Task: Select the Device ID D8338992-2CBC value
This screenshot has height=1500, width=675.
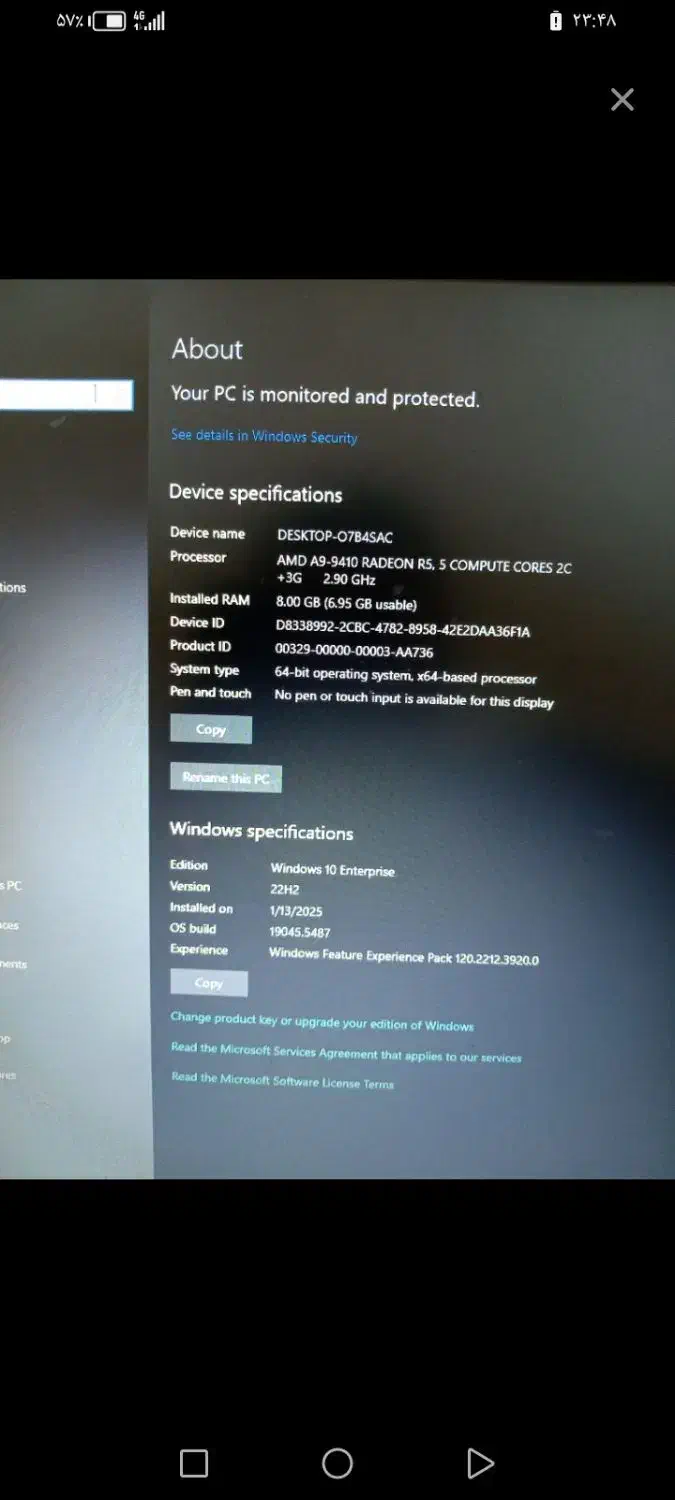Action: pyautogui.click(x=402, y=629)
